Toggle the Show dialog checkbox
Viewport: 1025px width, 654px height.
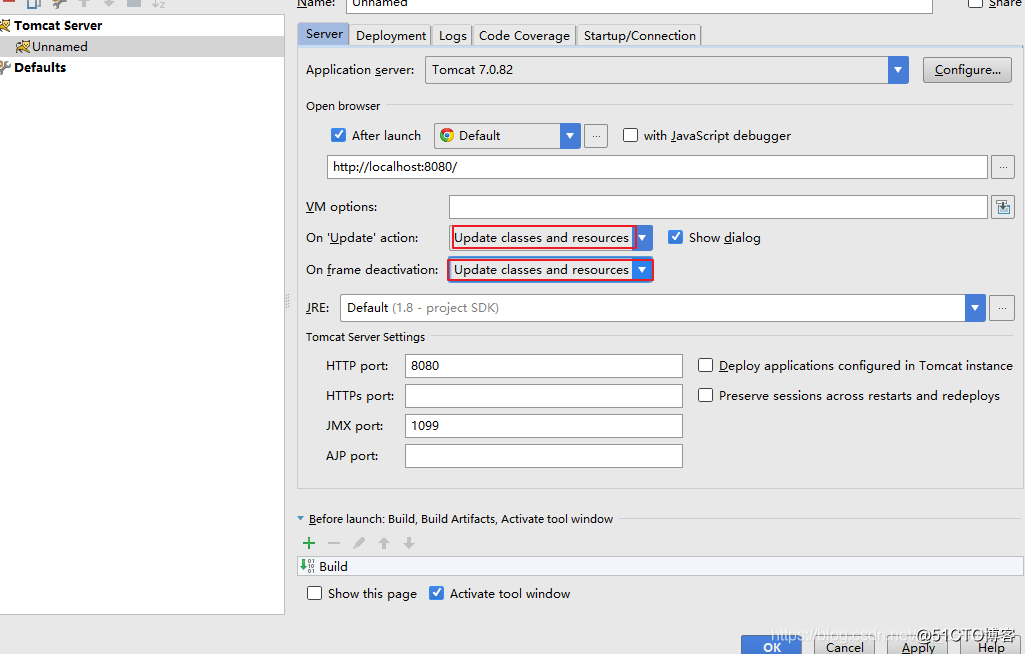coord(675,237)
